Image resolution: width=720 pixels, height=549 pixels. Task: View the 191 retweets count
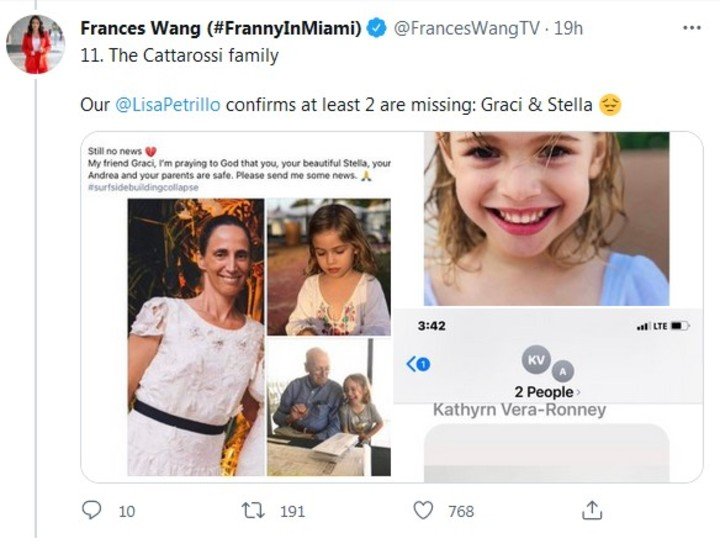[292, 511]
